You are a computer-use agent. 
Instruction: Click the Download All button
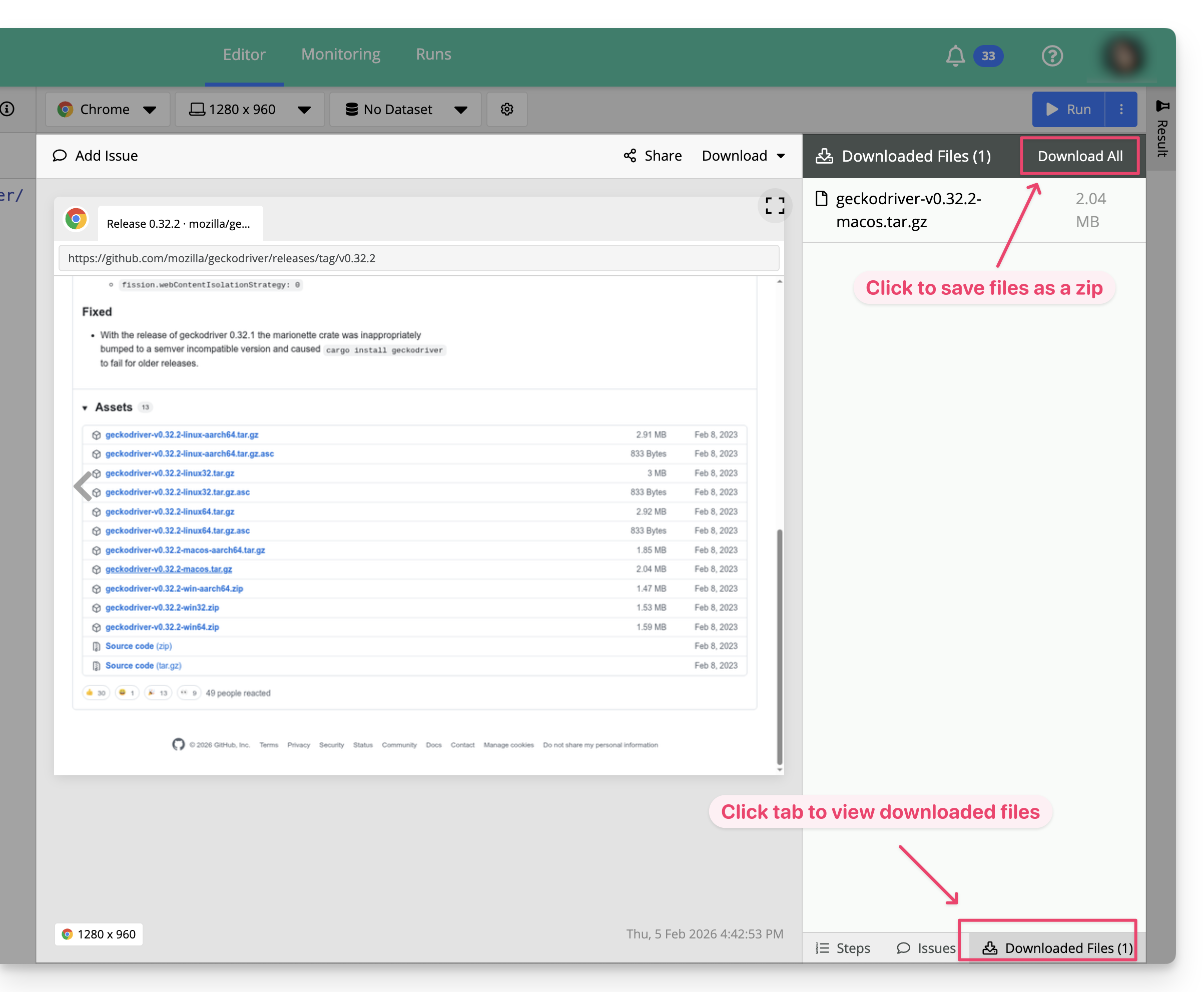[1079, 156]
